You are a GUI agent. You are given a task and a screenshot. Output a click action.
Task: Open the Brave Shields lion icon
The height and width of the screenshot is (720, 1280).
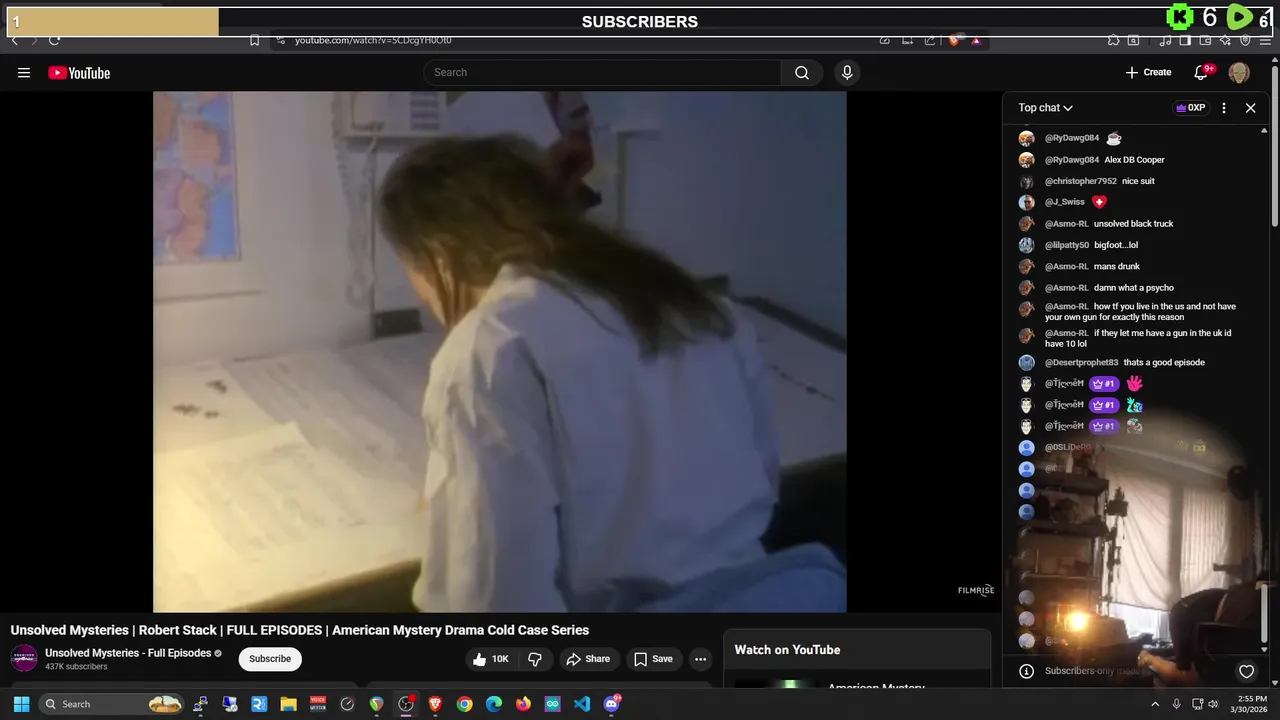pyautogui.click(x=954, y=41)
